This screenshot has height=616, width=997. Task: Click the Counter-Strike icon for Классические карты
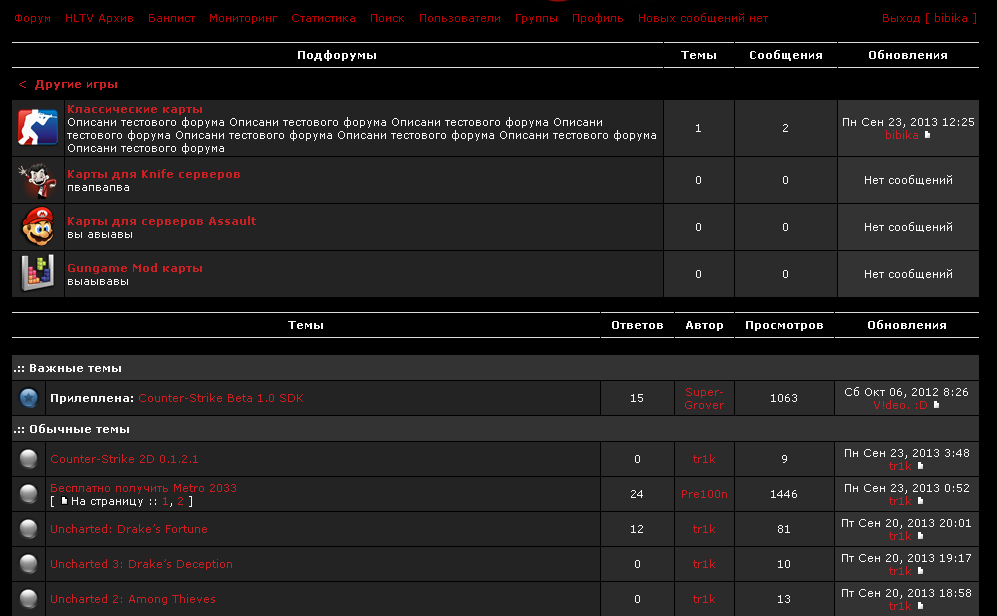click(38, 127)
